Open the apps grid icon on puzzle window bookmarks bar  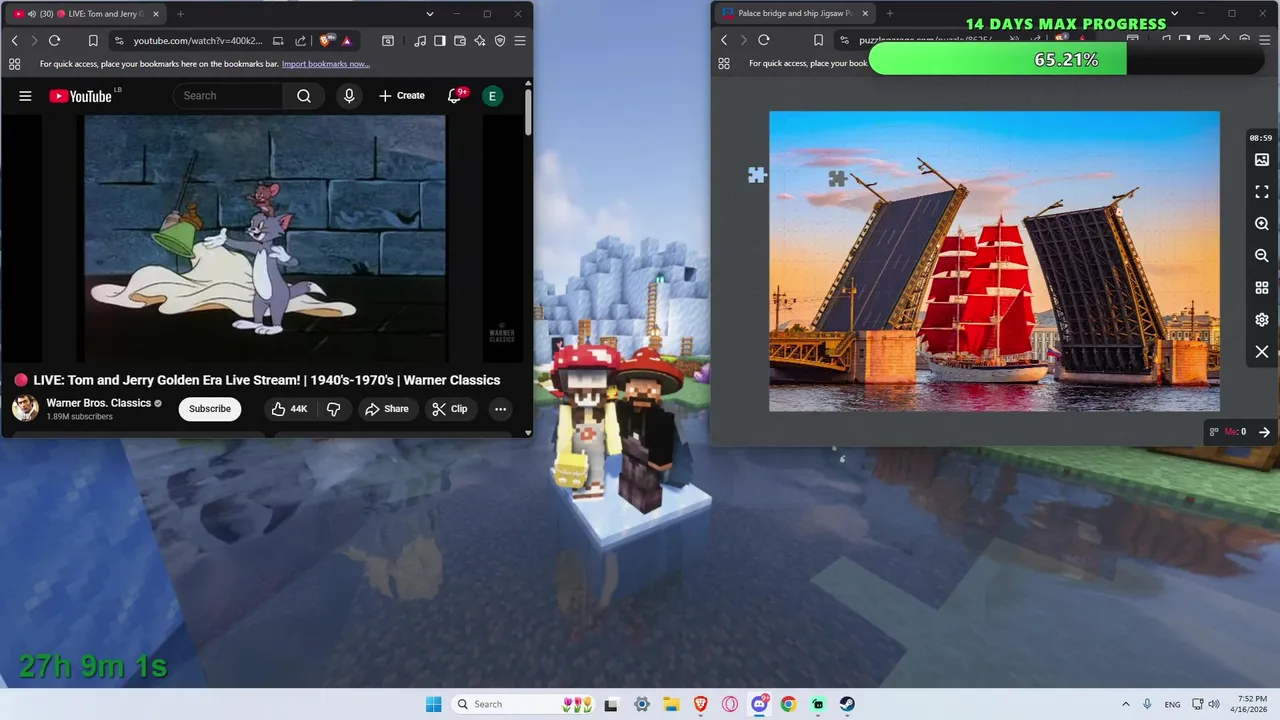[x=724, y=63]
